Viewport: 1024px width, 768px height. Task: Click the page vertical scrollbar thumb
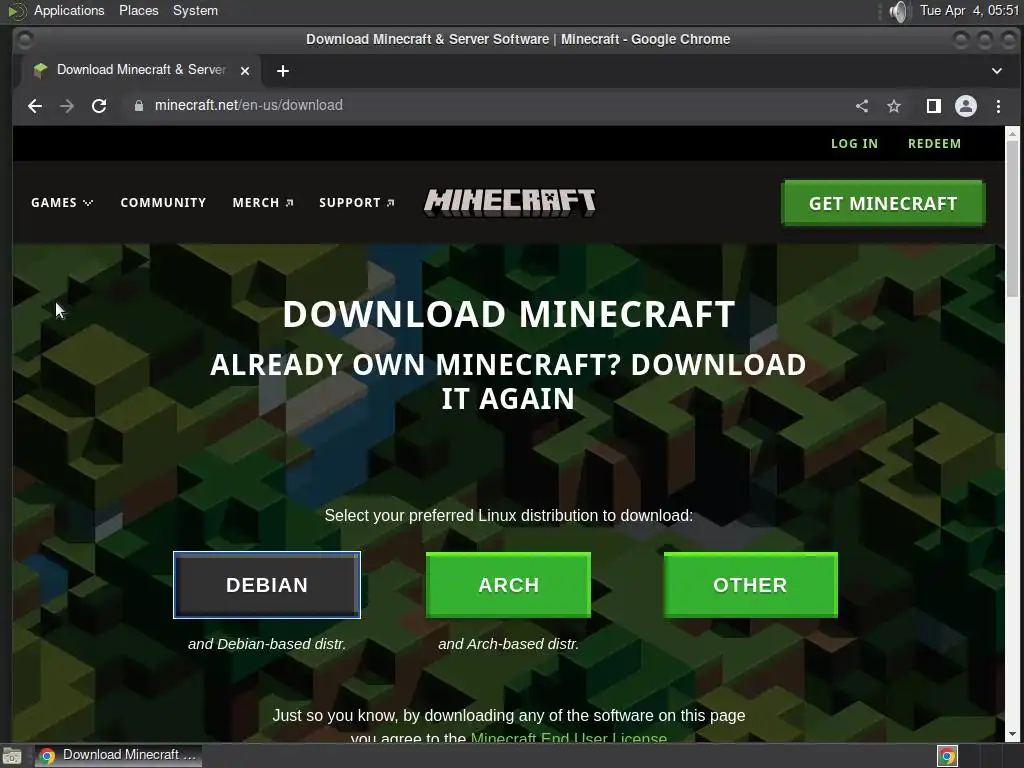point(1012,219)
